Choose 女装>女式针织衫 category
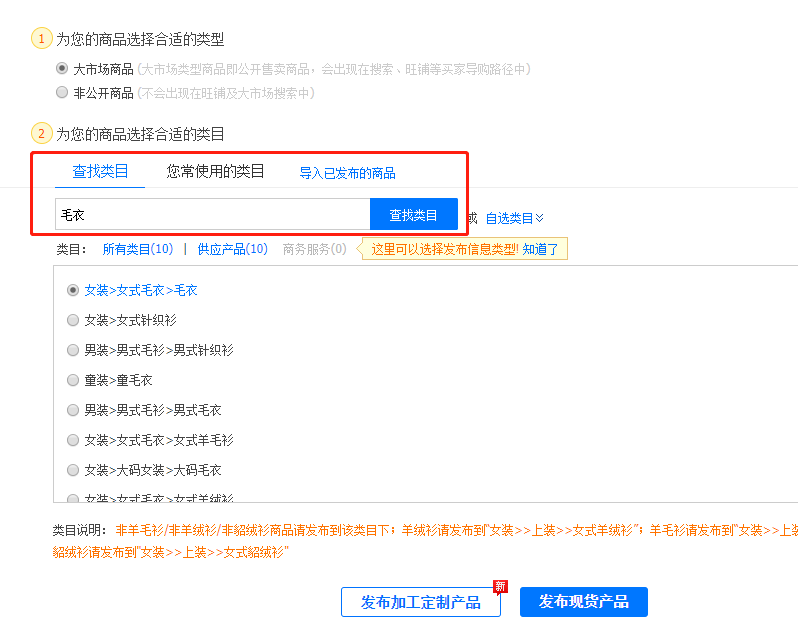The image size is (798, 624). click(73, 320)
